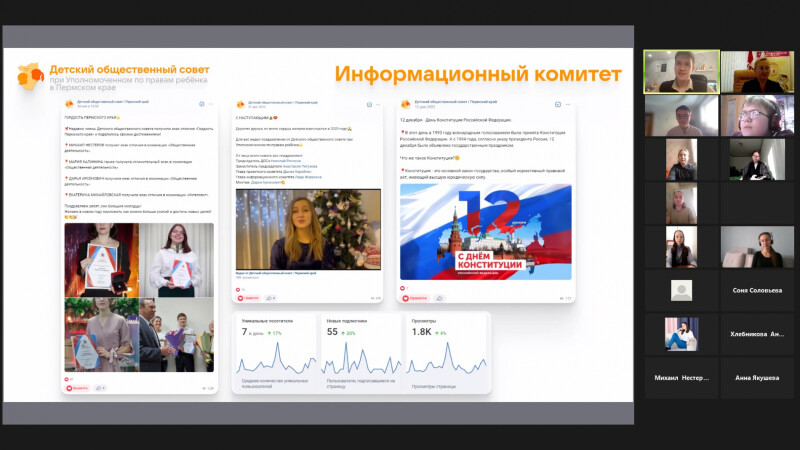The height and width of the screenshot is (450, 800).
Task: Click the avatar icon on the Constitution Day post
Action: coord(405,103)
